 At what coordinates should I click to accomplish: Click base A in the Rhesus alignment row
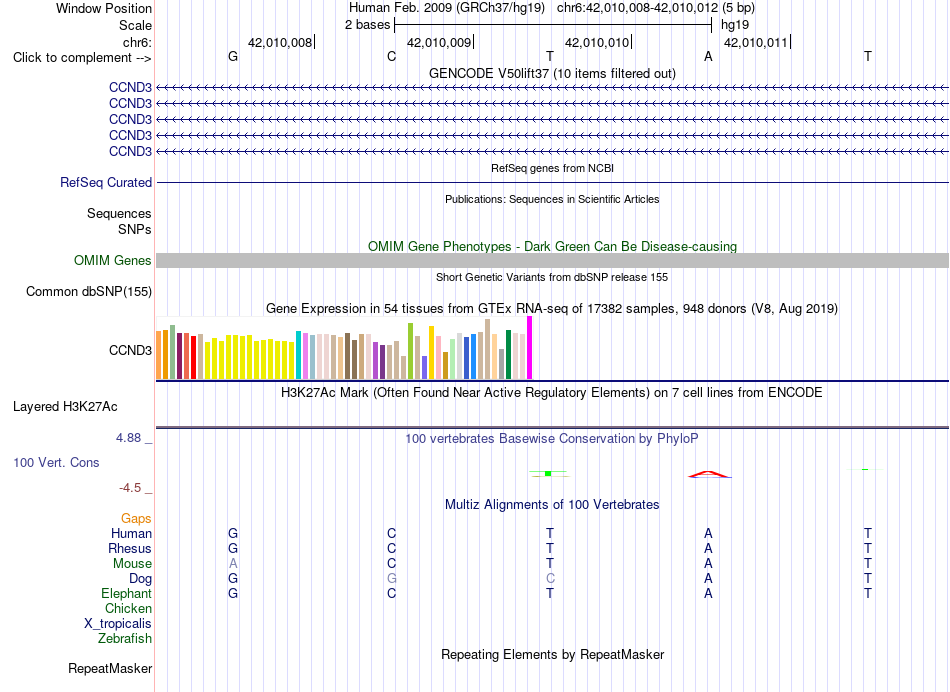[x=708, y=548]
